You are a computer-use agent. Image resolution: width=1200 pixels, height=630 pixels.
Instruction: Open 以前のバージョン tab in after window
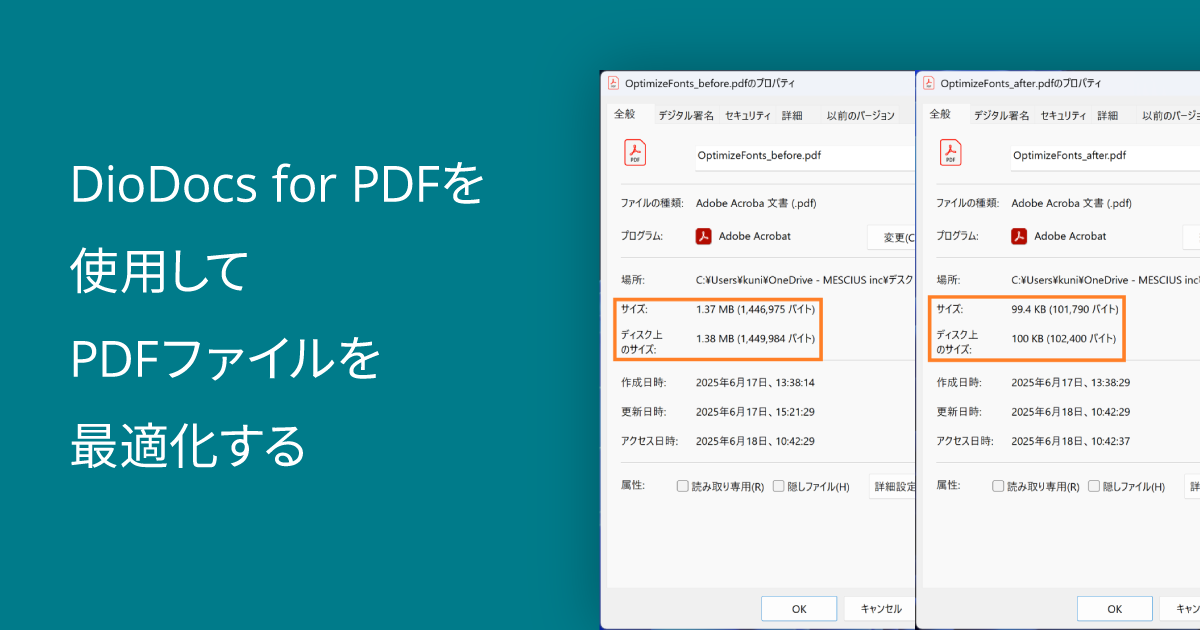[x=1169, y=115]
